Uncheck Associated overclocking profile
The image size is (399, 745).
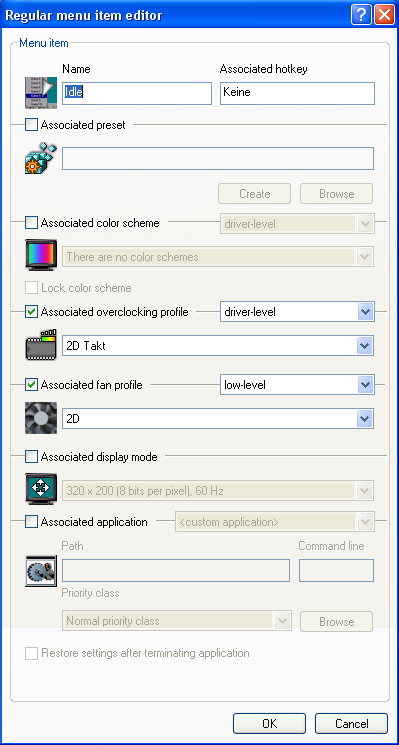[31, 312]
